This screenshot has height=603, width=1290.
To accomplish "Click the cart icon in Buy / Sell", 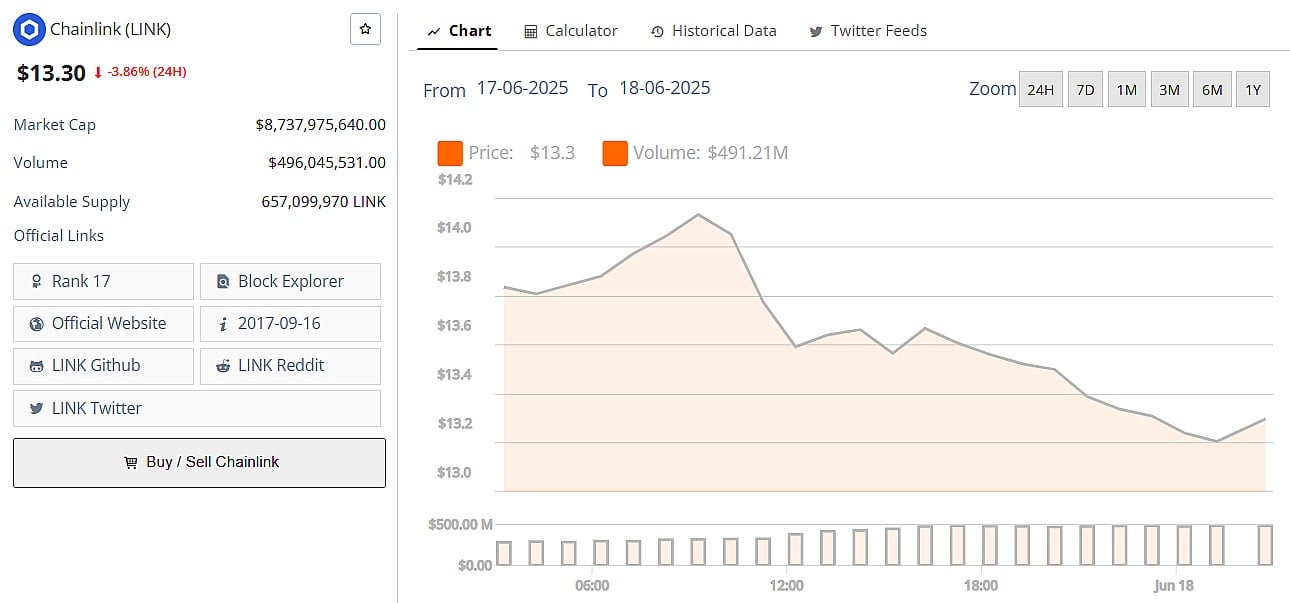I will (x=130, y=463).
